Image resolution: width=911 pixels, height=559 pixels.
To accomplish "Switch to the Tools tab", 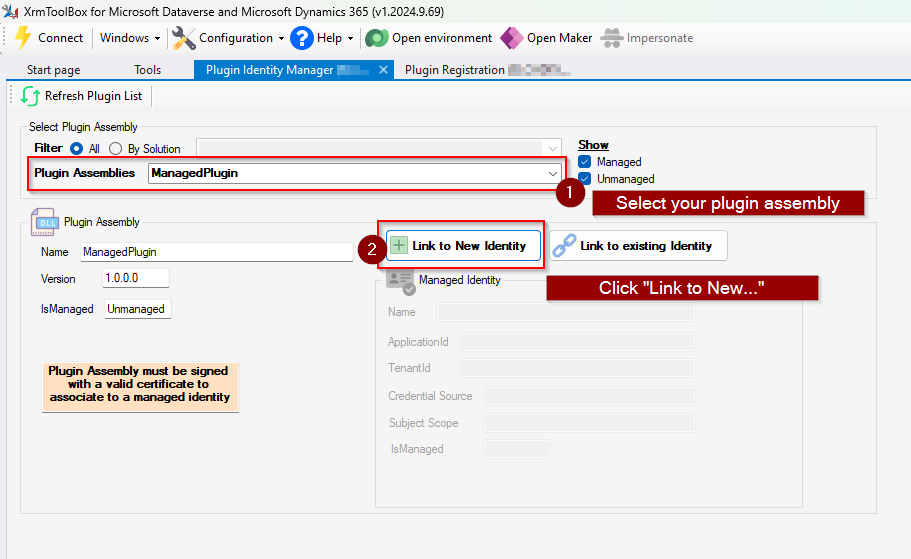I will 148,70.
